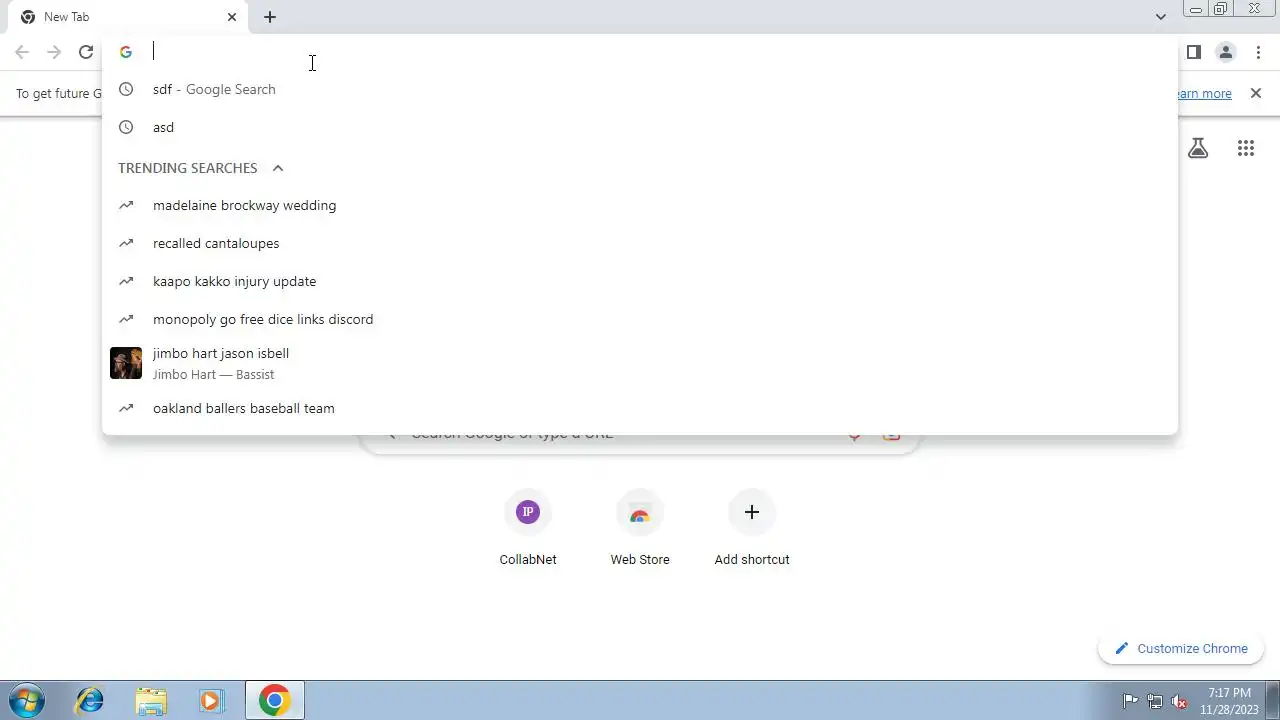Click trending arrow icon beside oakland ballers
This screenshot has height=720, width=1280.
click(x=126, y=408)
